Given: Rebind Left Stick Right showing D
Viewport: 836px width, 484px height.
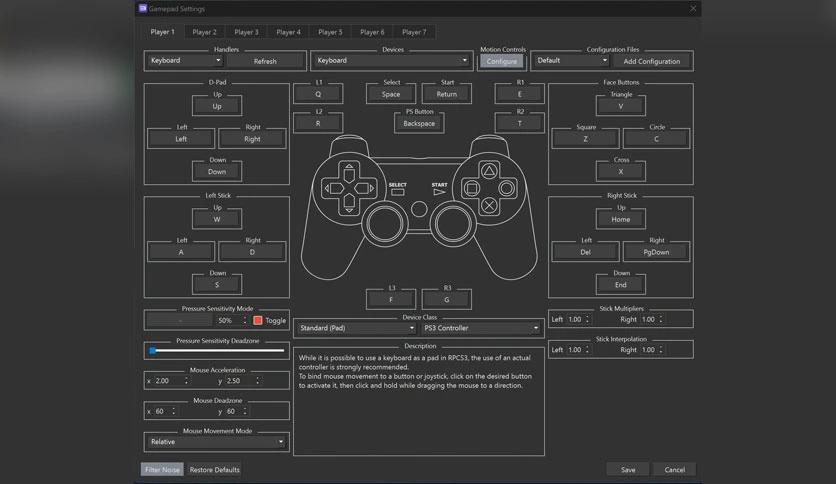Looking at the screenshot, I should tap(252, 252).
